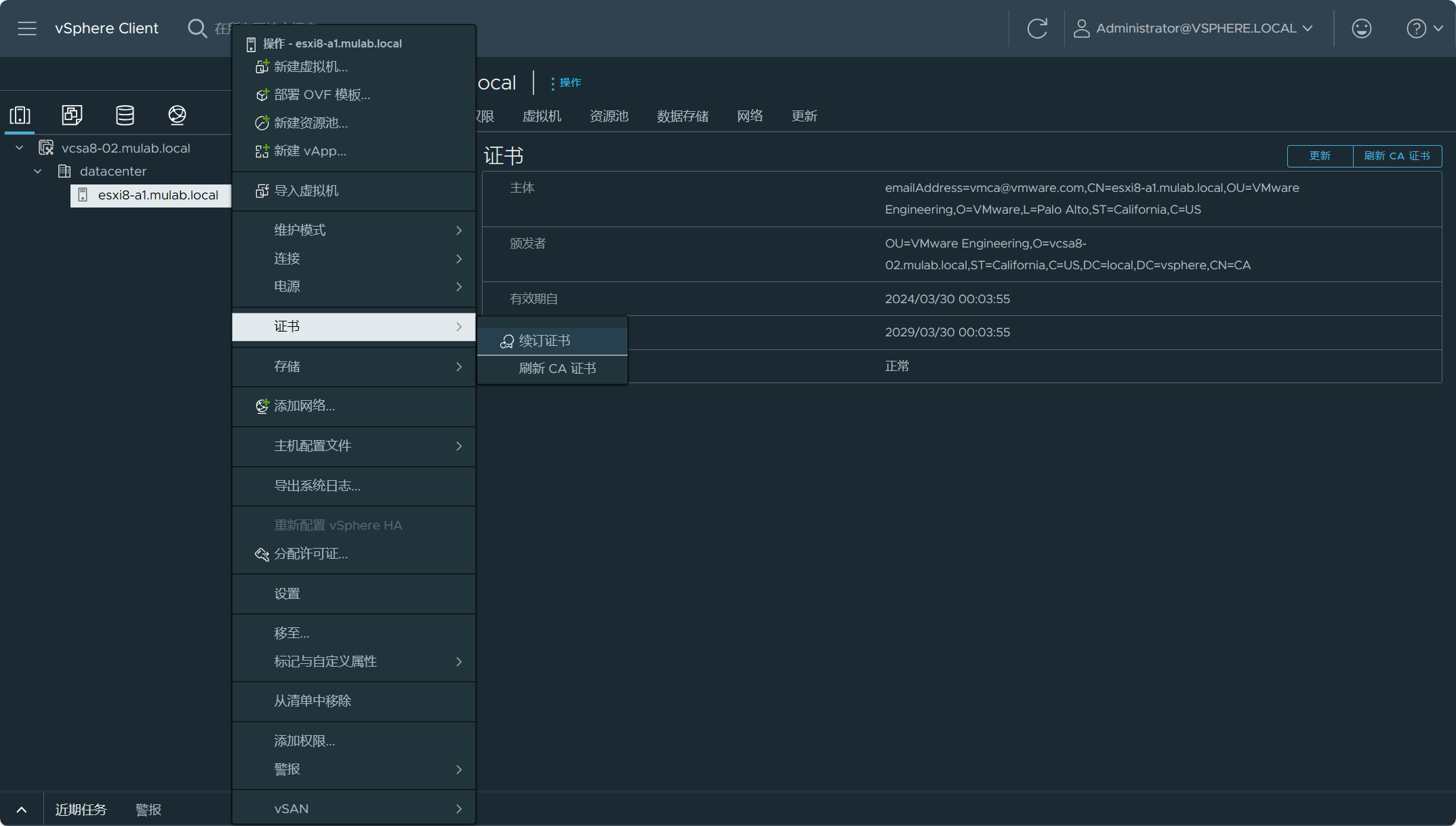Expand the 连接 submenu

[354, 258]
